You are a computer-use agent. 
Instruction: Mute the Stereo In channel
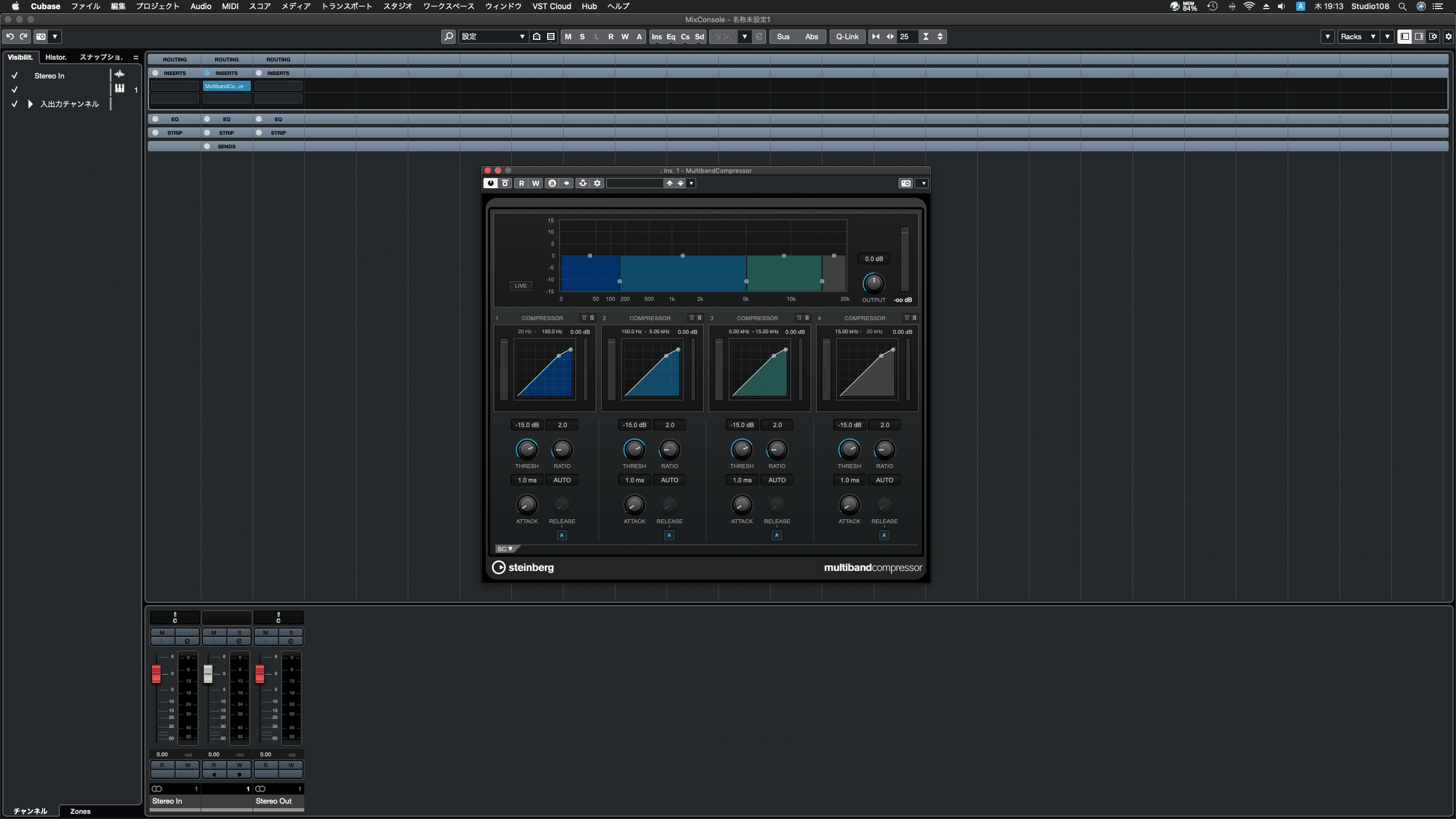[x=162, y=632]
